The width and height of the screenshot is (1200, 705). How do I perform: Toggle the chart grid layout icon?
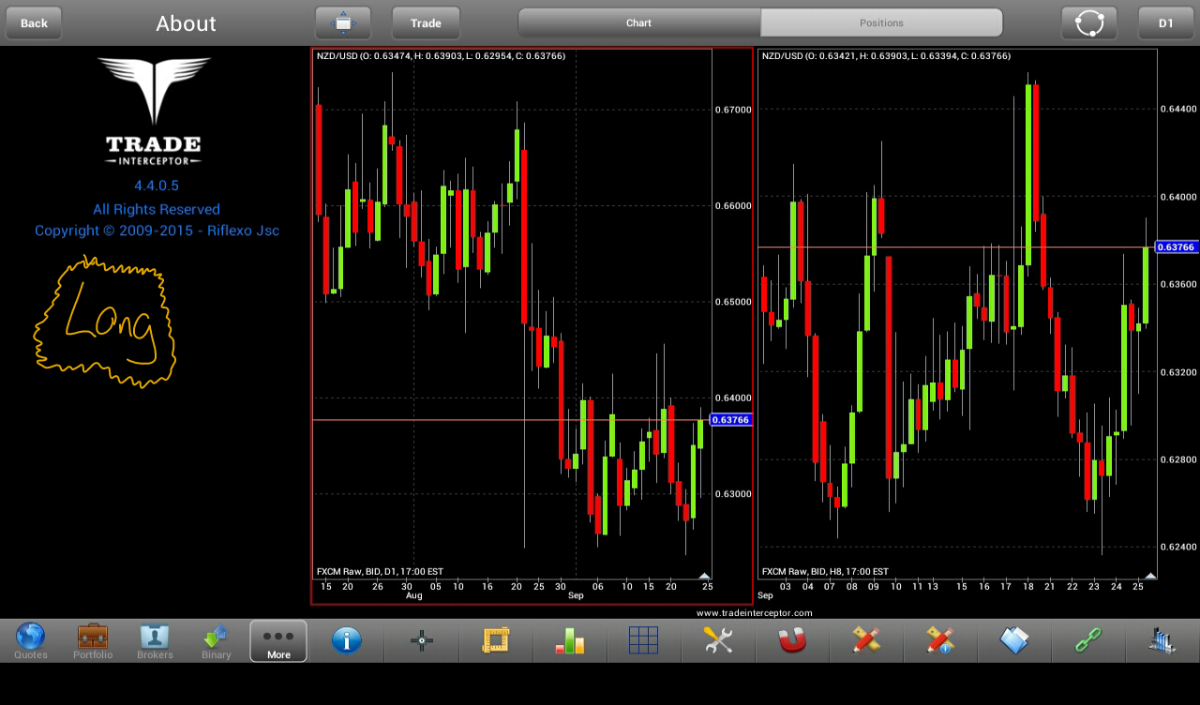click(643, 641)
